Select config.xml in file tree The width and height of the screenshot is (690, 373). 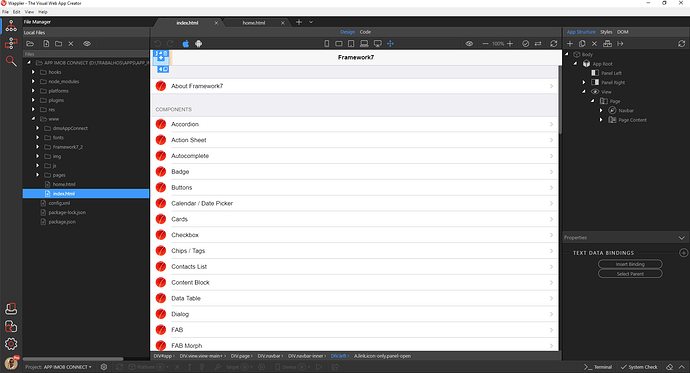[59, 203]
